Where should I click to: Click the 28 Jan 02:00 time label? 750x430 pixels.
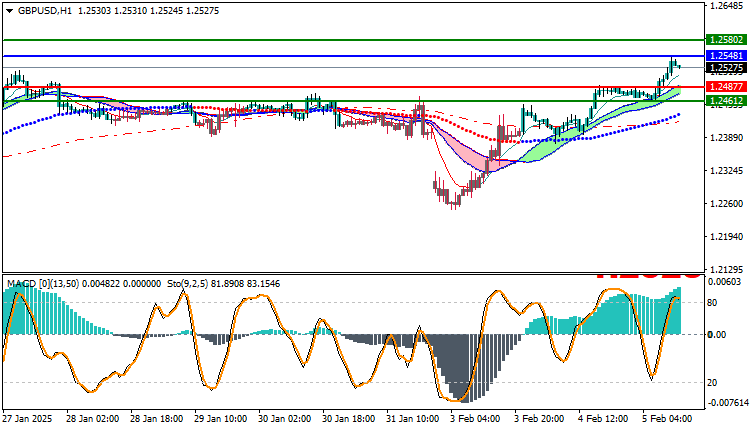click(x=92, y=419)
